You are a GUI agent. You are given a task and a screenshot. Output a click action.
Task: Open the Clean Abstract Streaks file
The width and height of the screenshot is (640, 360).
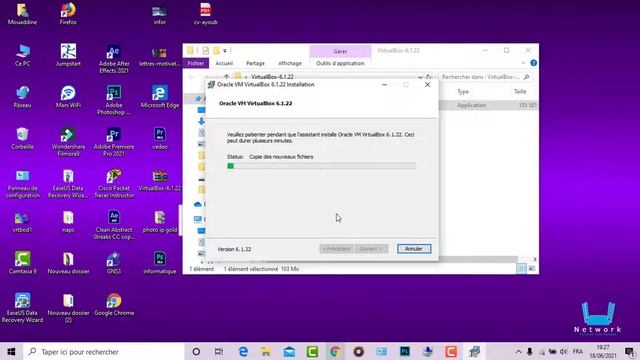114,225
